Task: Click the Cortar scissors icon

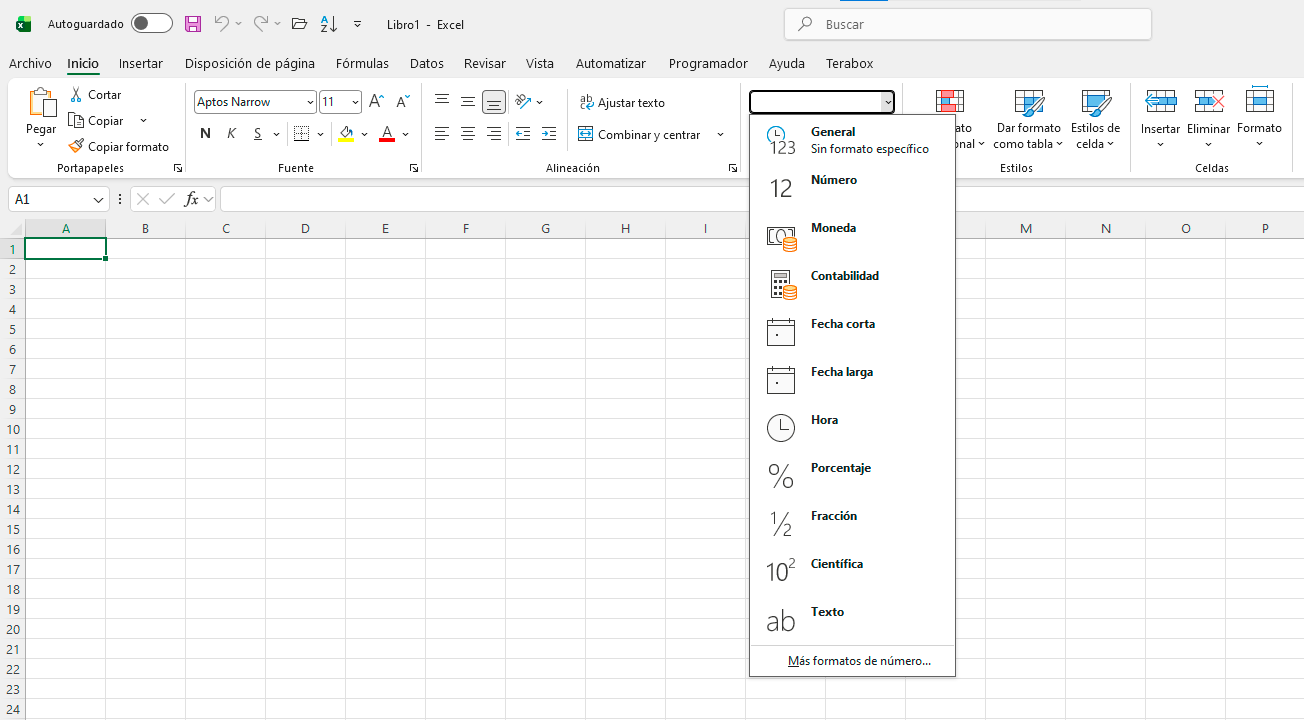Action: pyautogui.click(x=76, y=94)
